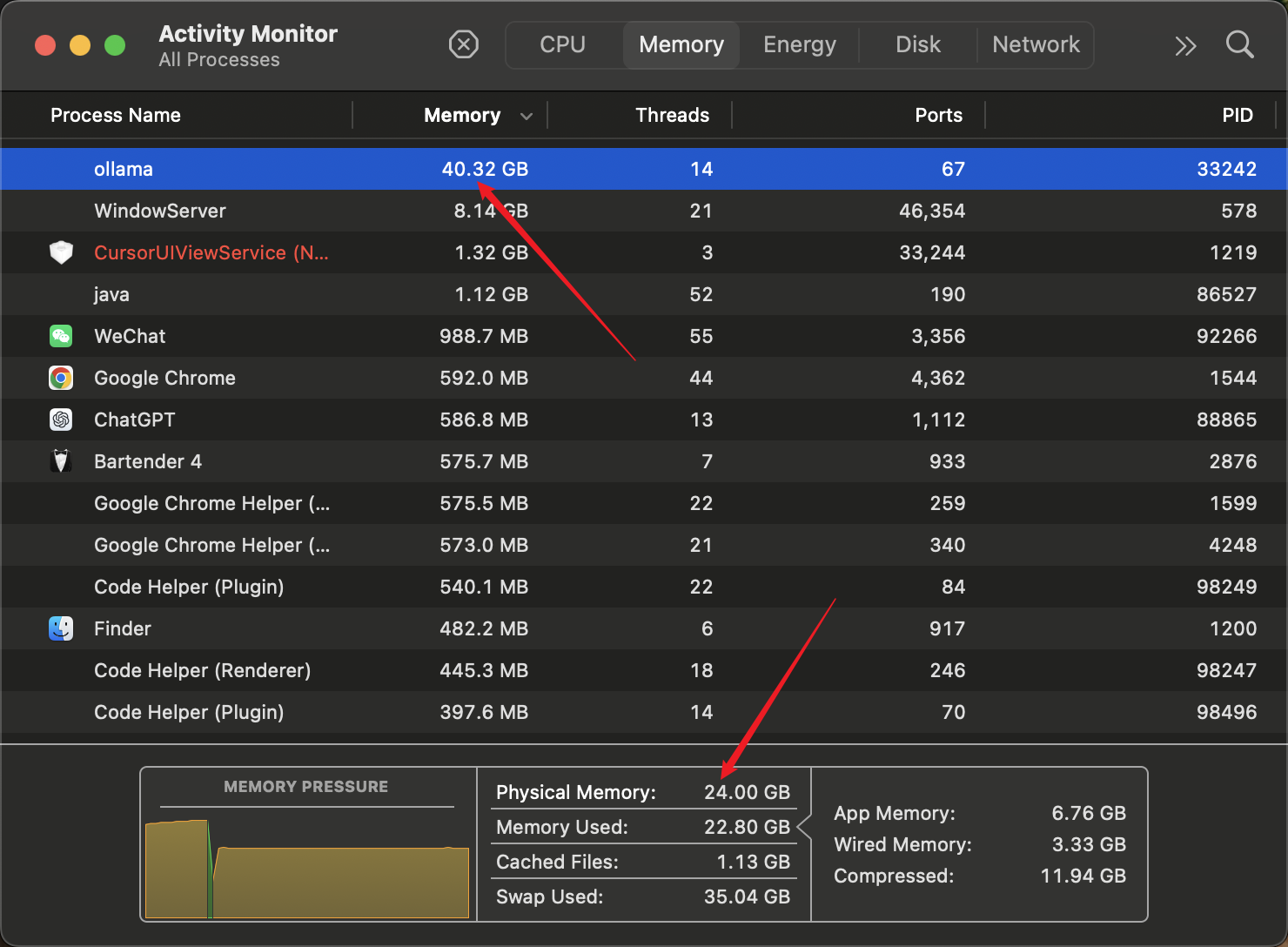Click the ChatGPT app icon

click(61, 420)
